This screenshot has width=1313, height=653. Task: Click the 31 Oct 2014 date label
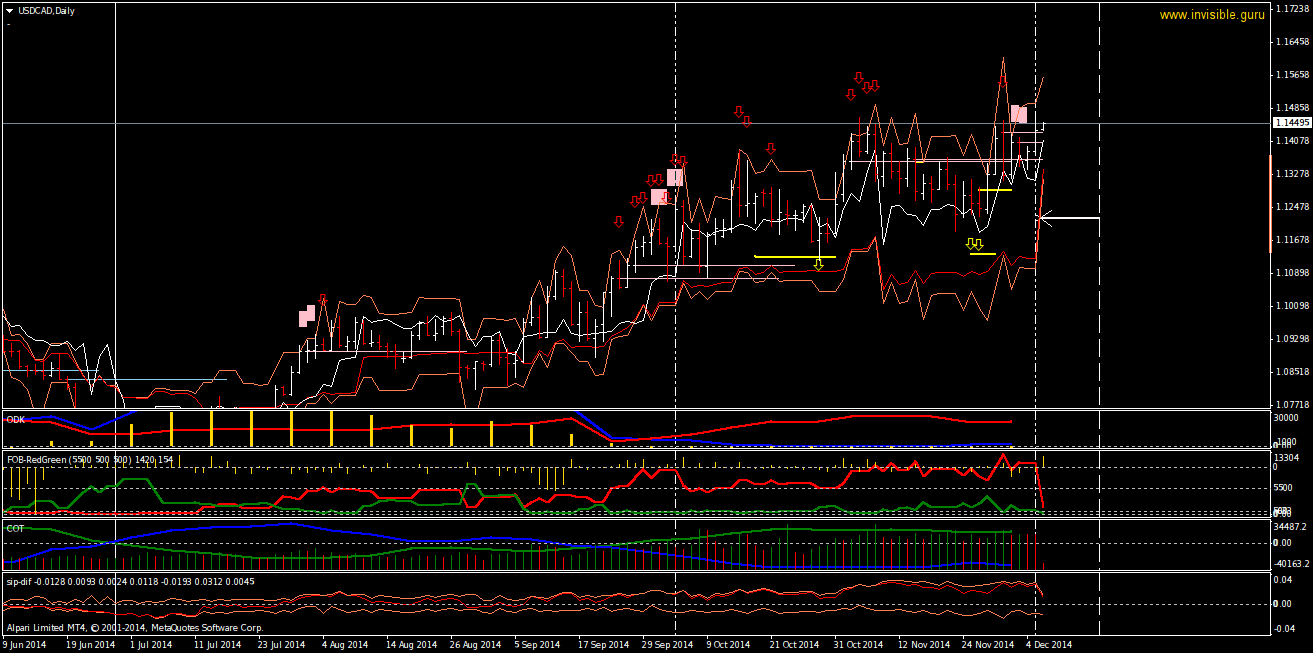click(x=859, y=645)
